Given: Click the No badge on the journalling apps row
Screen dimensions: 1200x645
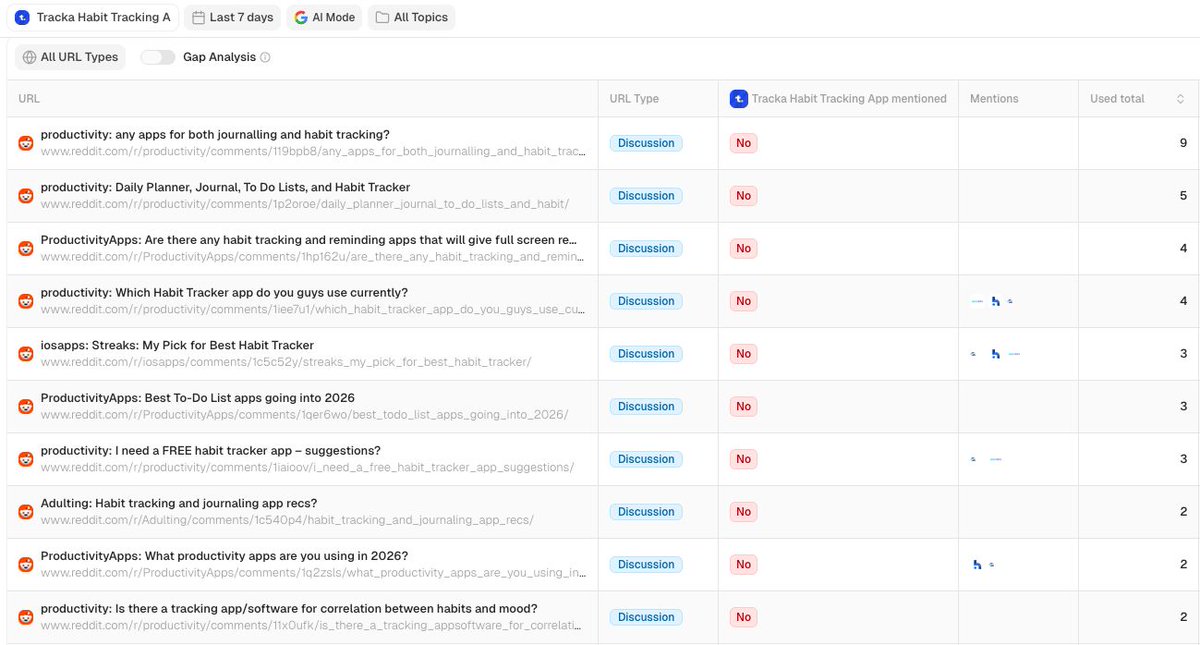Looking at the screenshot, I should coord(743,143).
